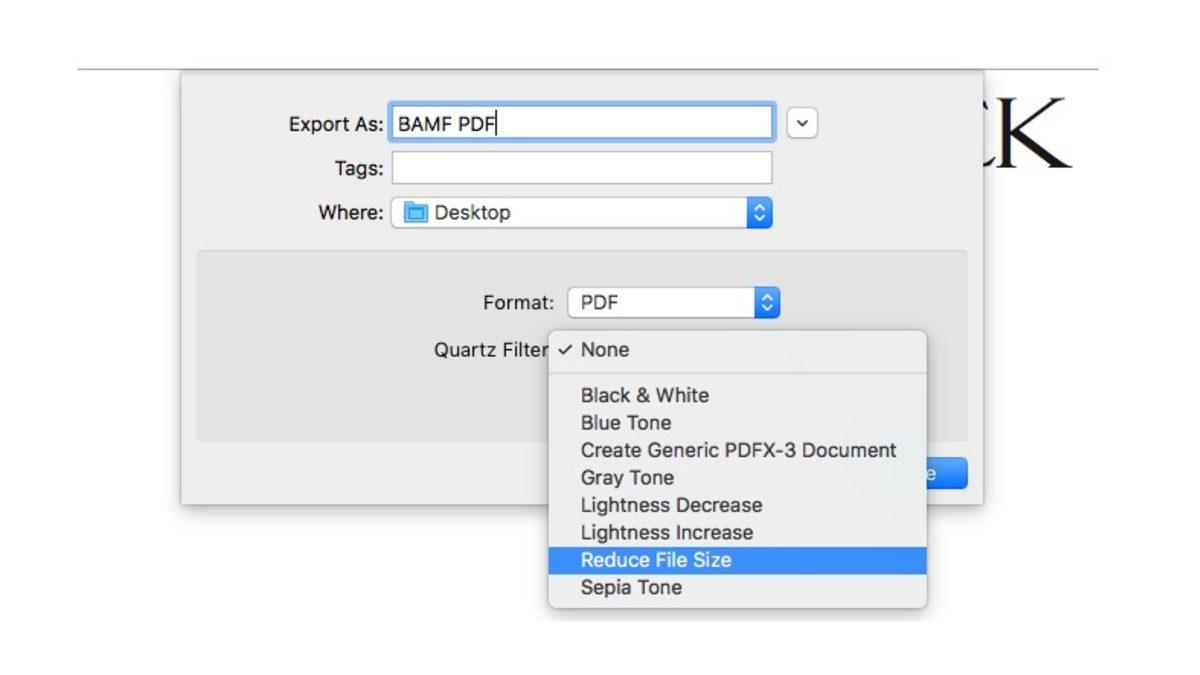Image resolution: width=1200 pixels, height=675 pixels.
Task: Click the blue arrows on Format popup
Action: click(767, 303)
